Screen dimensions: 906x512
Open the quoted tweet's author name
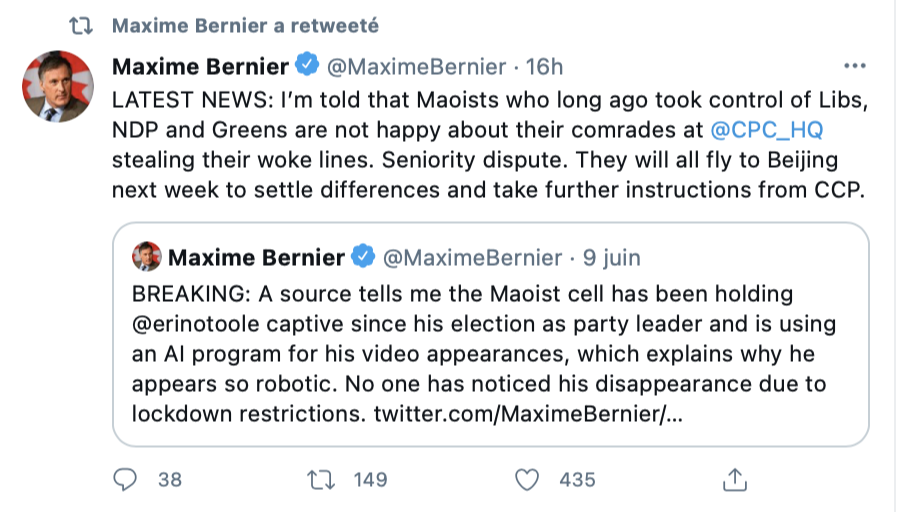pos(256,258)
